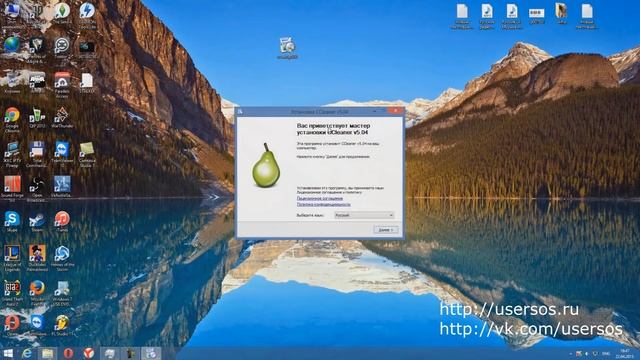Click the pear image in the installer
The width and height of the screenshot is (640, 360).
pos(266,166)
